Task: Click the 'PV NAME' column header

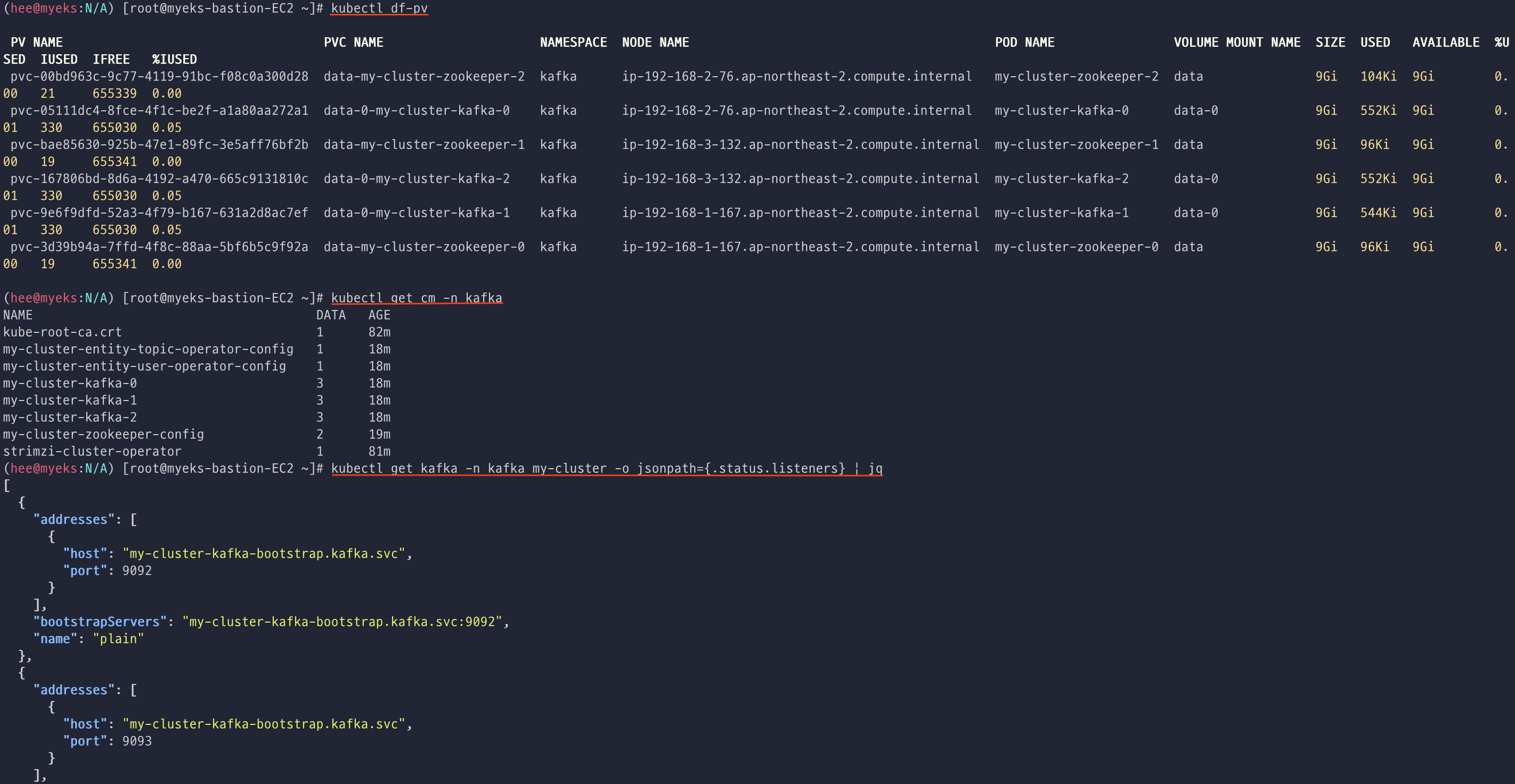Action: click(x=36, y=43)
